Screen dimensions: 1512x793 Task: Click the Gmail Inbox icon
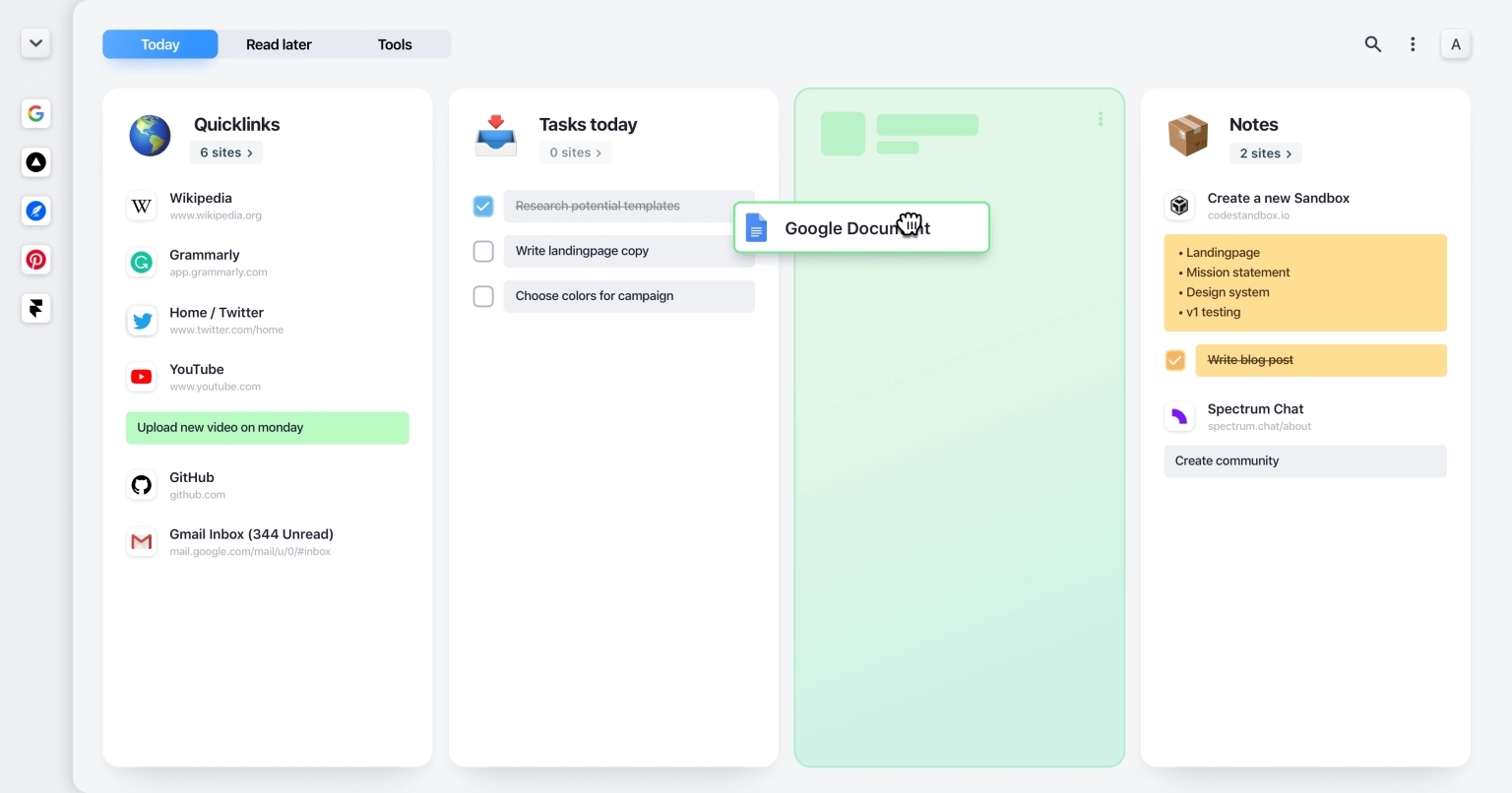click(x=142, y=542)
